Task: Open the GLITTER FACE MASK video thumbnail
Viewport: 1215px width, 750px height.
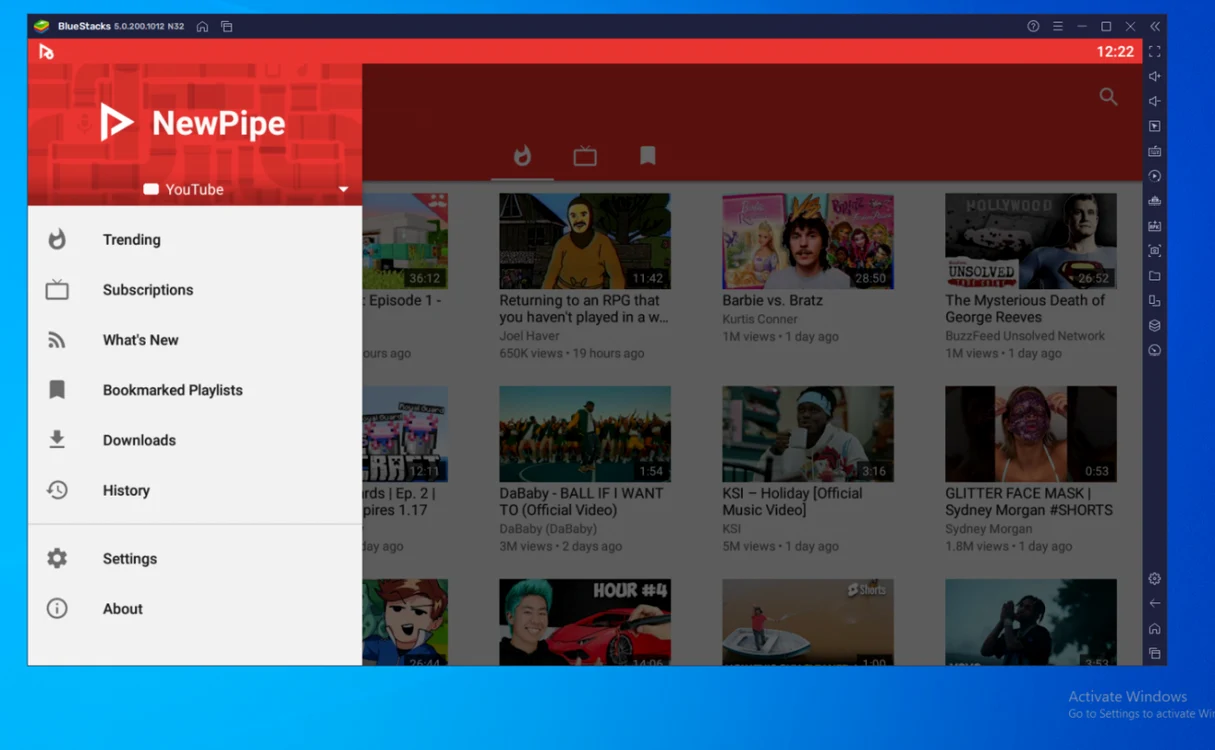Action: 1031,434
